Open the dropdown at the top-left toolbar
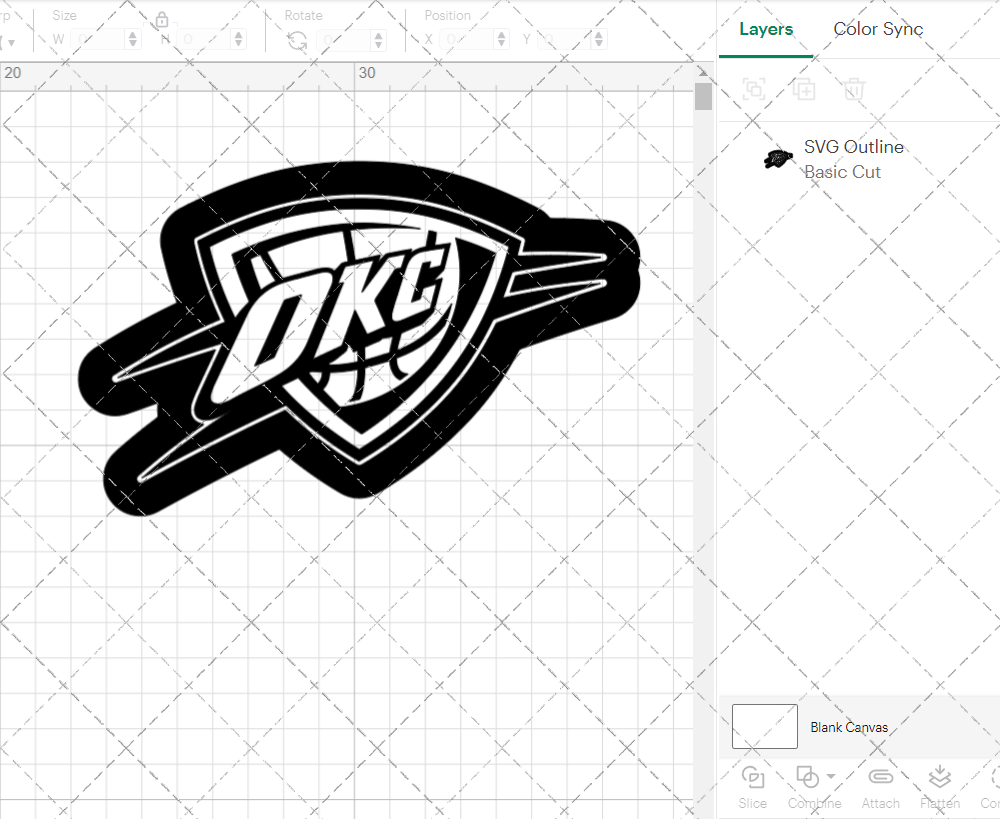This screenshot has width=1000, height=819. (x=10, y=40)
